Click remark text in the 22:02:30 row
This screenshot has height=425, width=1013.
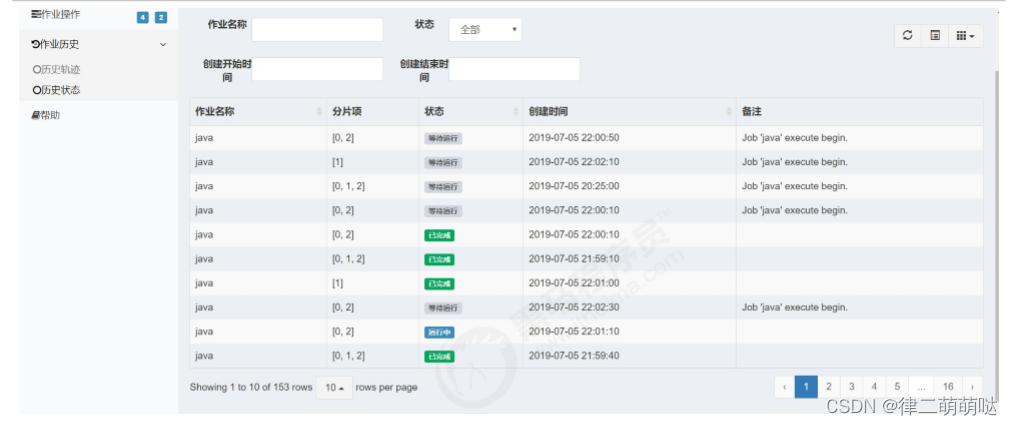pyautogui.click(x=795, y=307)
